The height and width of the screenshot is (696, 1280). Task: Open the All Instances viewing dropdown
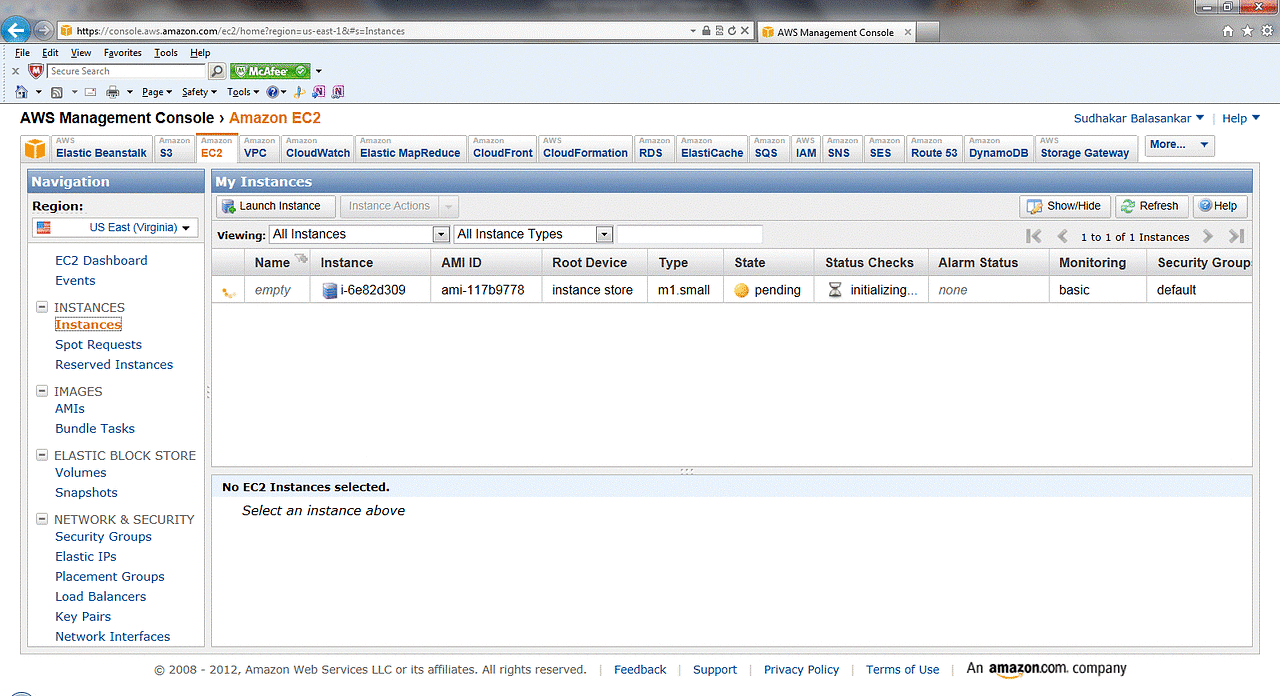point(359,234)
